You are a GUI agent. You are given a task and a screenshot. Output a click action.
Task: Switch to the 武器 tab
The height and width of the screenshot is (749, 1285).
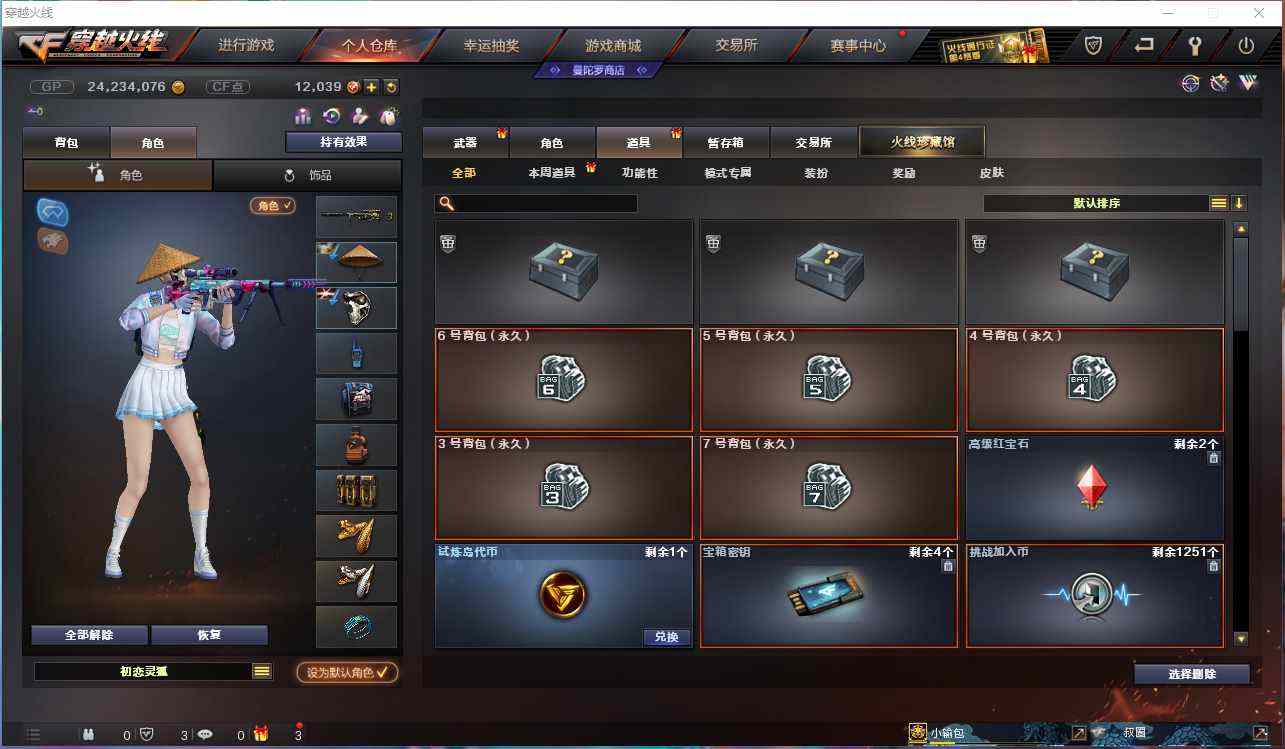(466, 142)
